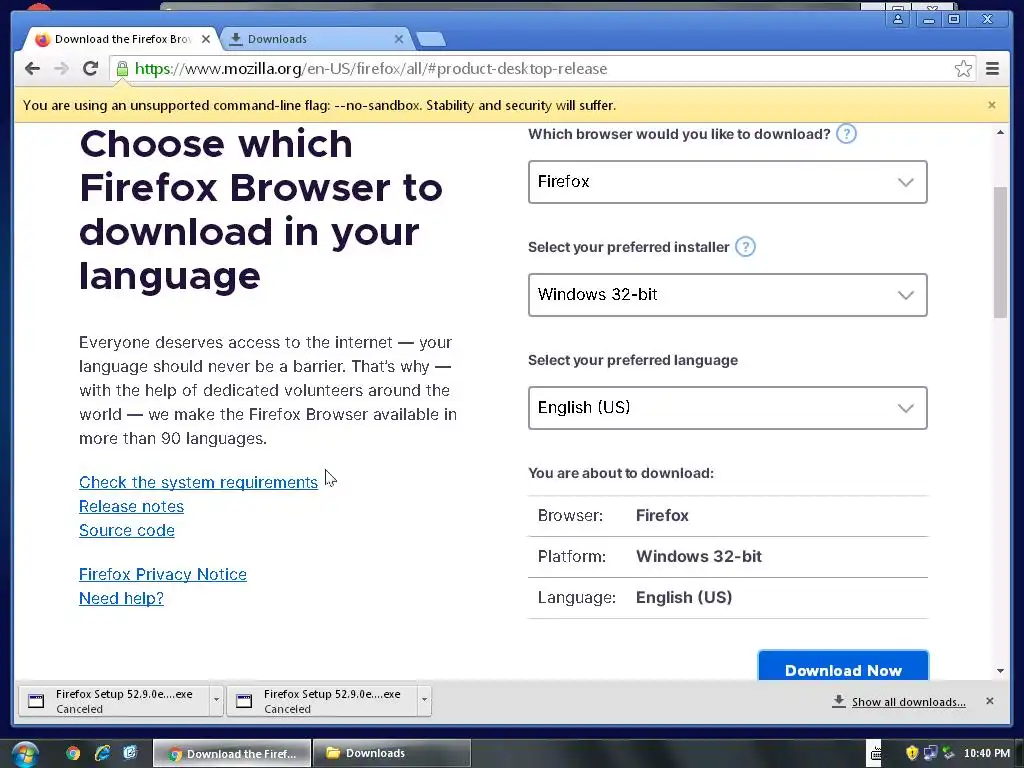1024x768 pixels.
Task: Open the Source code link
Action: point(127,530)
